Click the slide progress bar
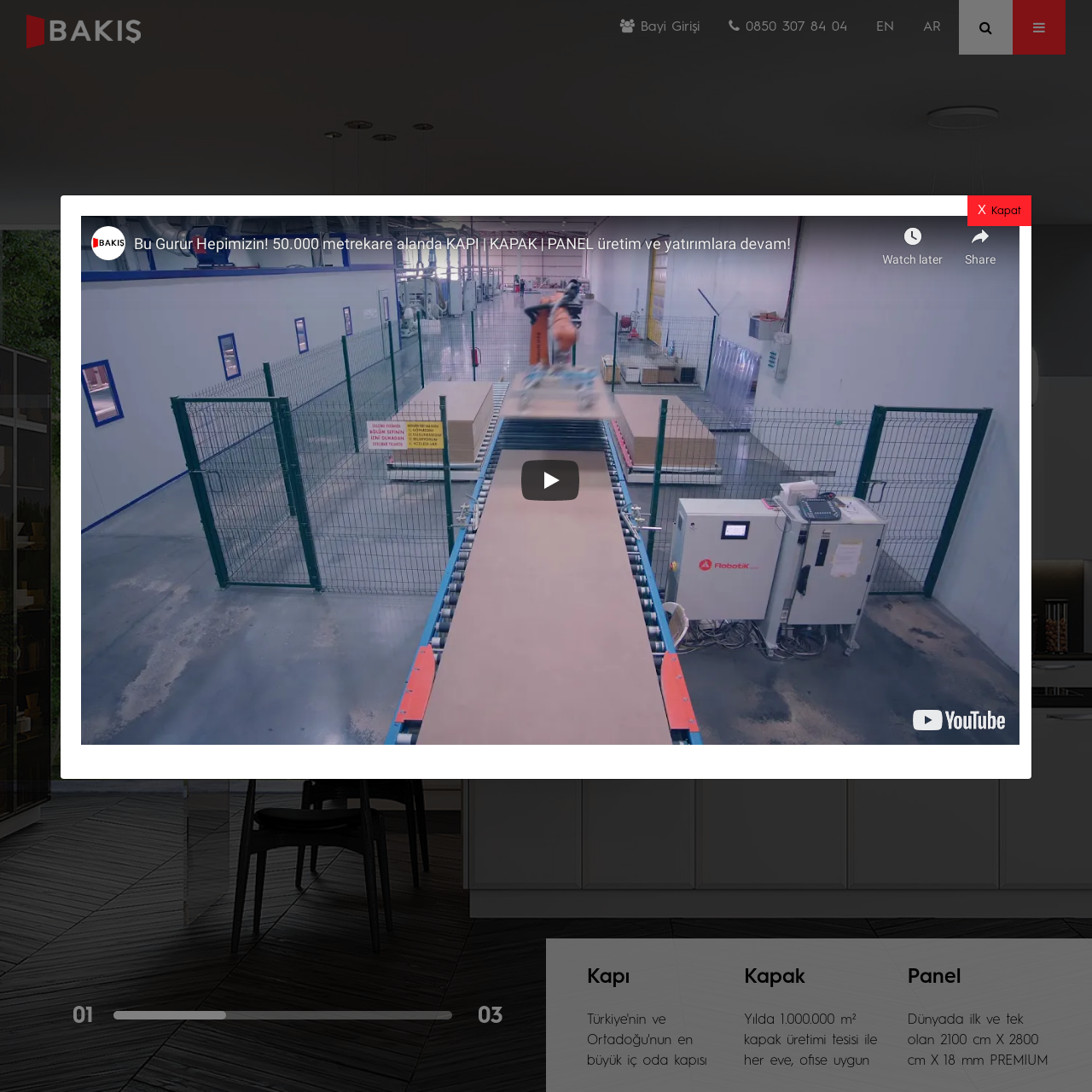The image size is (1092, 1092). (282, 1015)
